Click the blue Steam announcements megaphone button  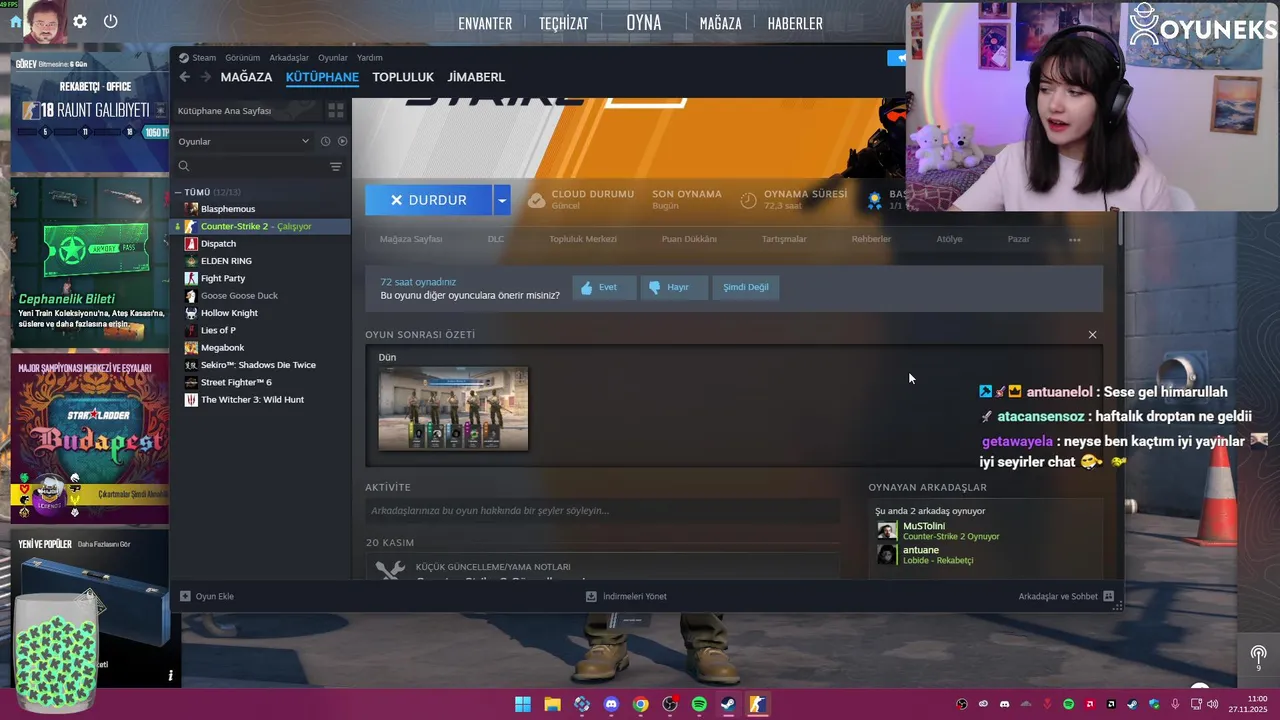coord(897,58)
